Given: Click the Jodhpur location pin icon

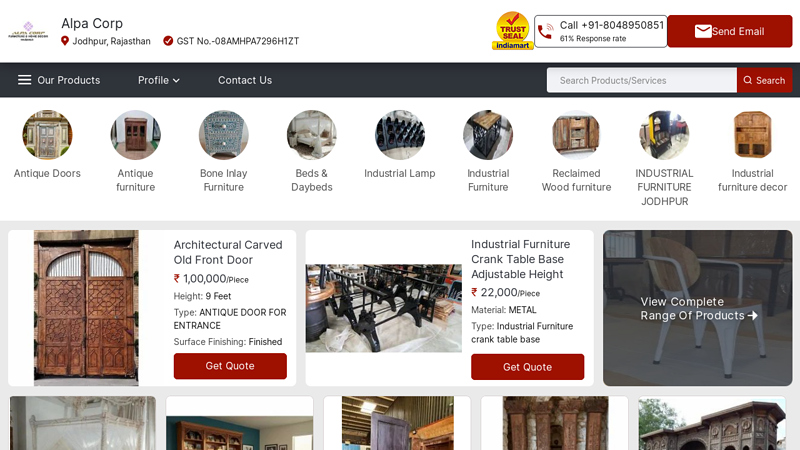Looking at the screenshot, I should [65, 41].
